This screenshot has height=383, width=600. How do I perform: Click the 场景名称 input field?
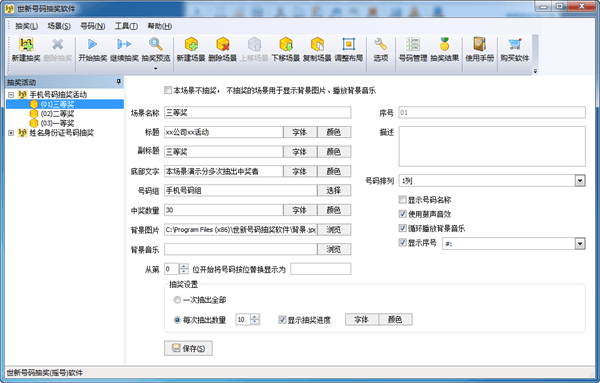point(258,112)
